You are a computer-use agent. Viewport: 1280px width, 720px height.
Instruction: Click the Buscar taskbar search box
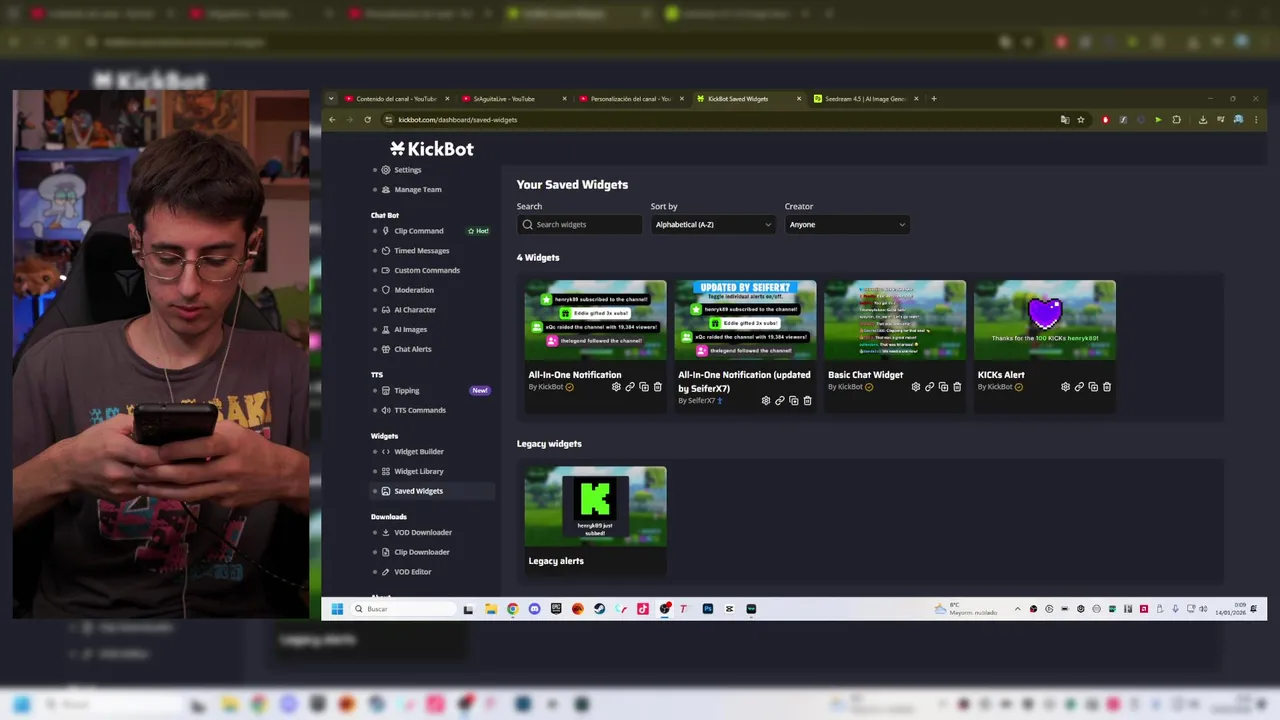click(403, 609)
